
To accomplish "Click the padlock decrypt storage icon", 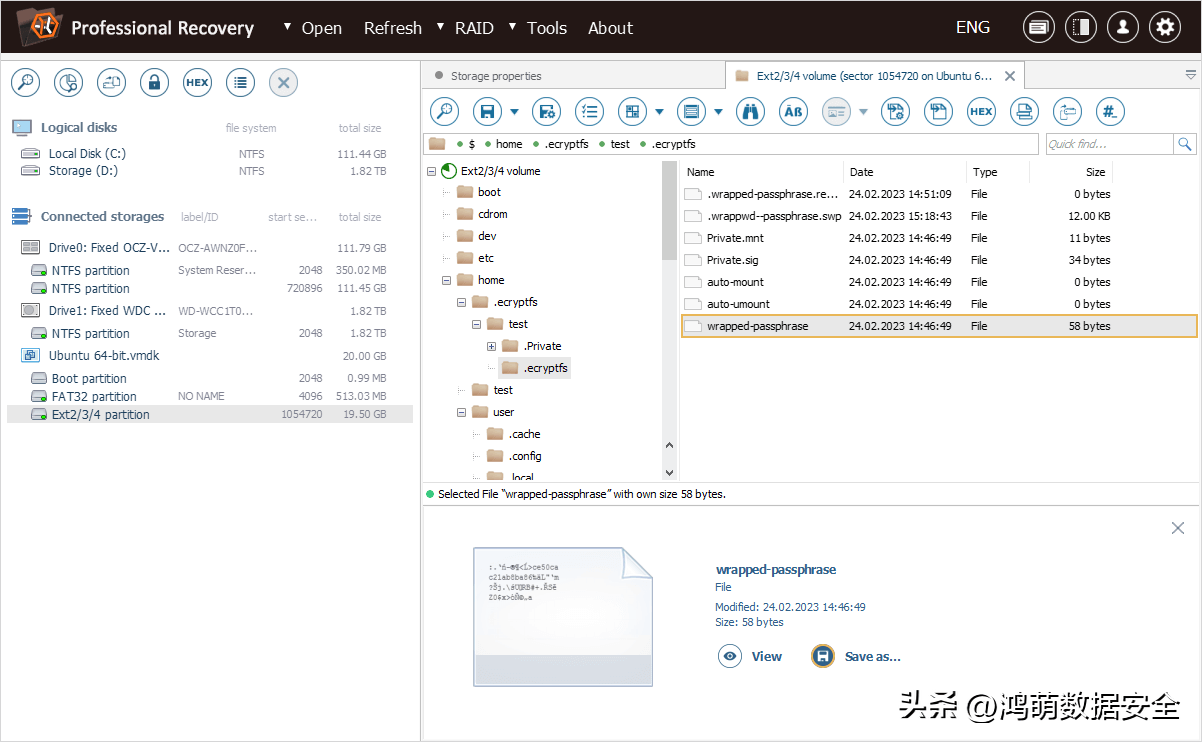I will click(154, 83).
